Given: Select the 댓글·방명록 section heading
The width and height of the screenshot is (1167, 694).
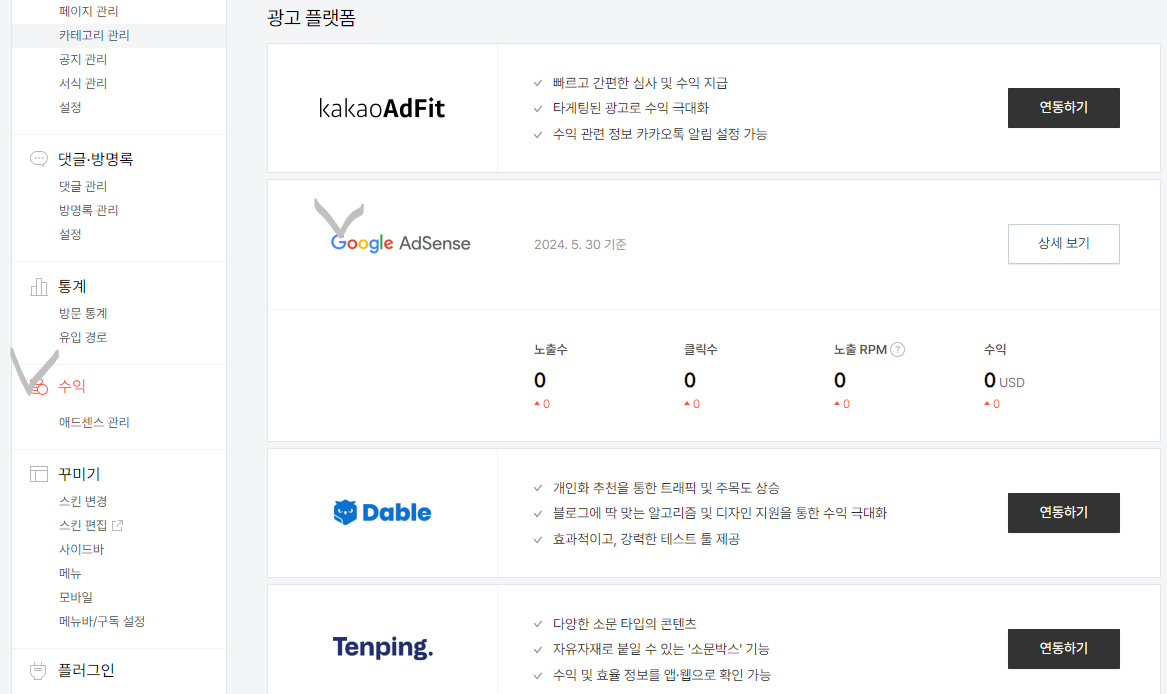Looking at the screenshot, I should tap(95, 159).
